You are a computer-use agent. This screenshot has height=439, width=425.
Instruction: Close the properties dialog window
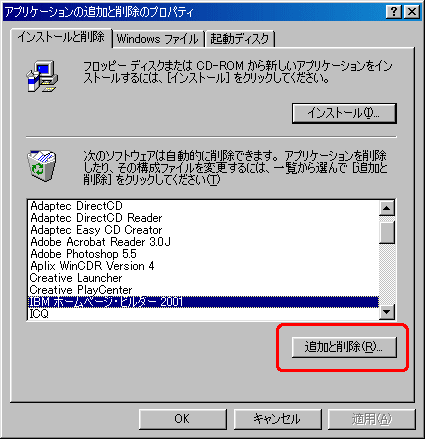[412, 12]
